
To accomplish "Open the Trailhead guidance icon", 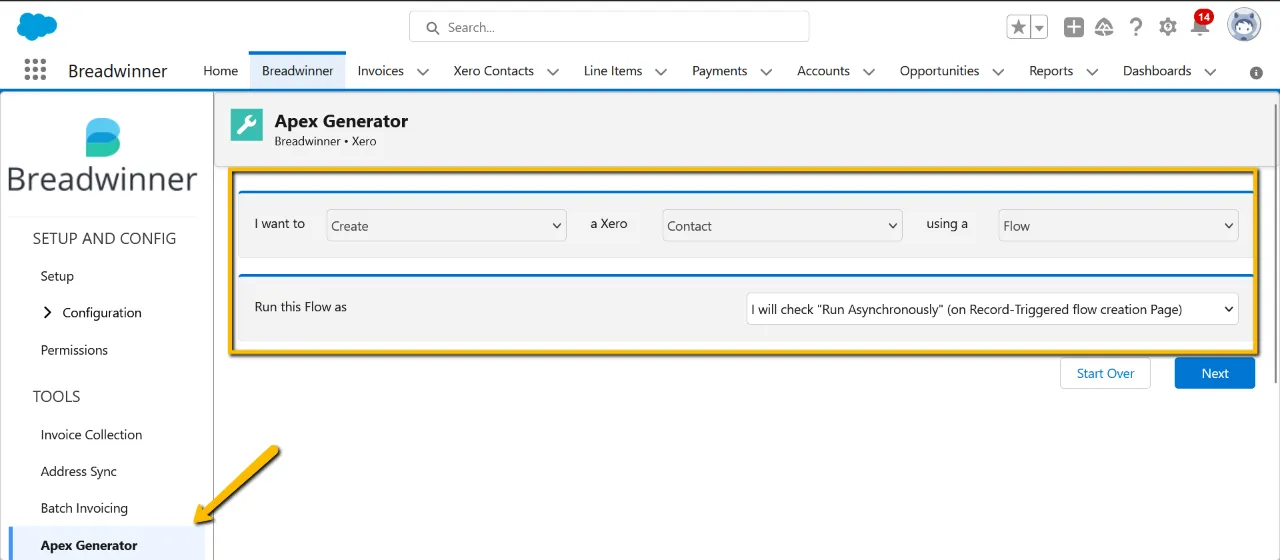I will coord(1104,27).
